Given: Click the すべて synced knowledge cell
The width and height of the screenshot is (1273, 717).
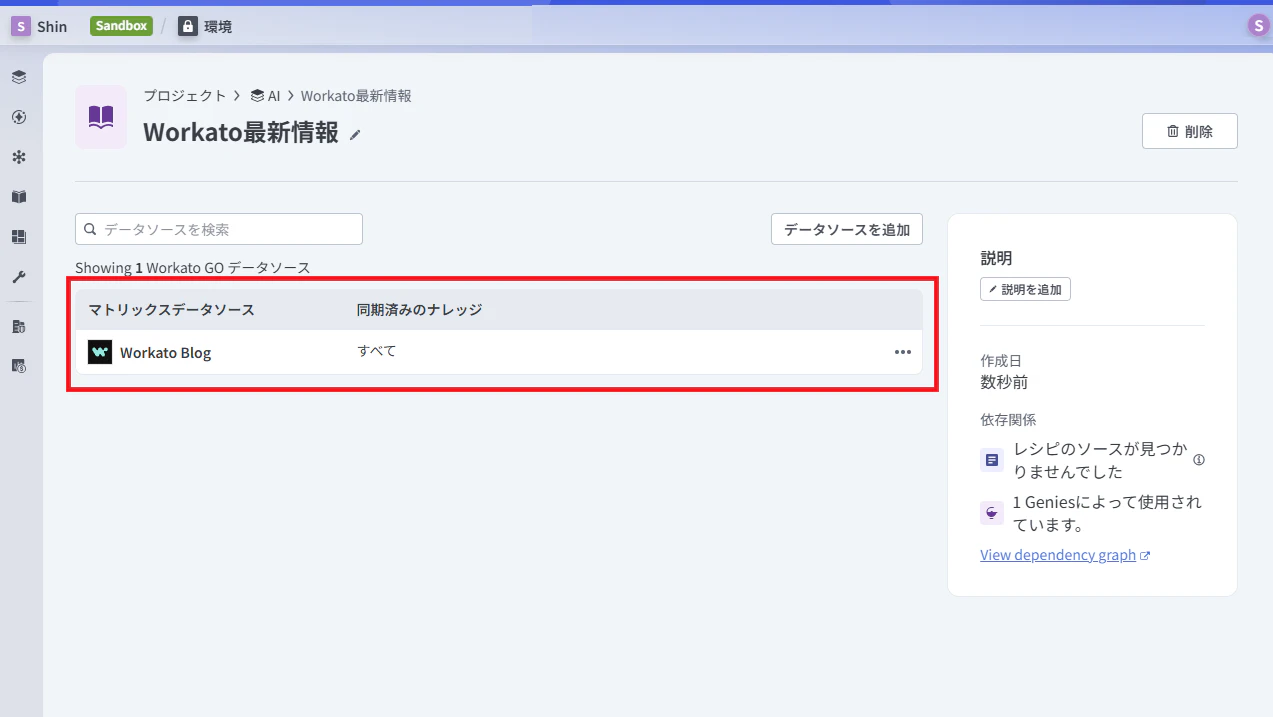Looking at the screenshot, I should [377, 351].
